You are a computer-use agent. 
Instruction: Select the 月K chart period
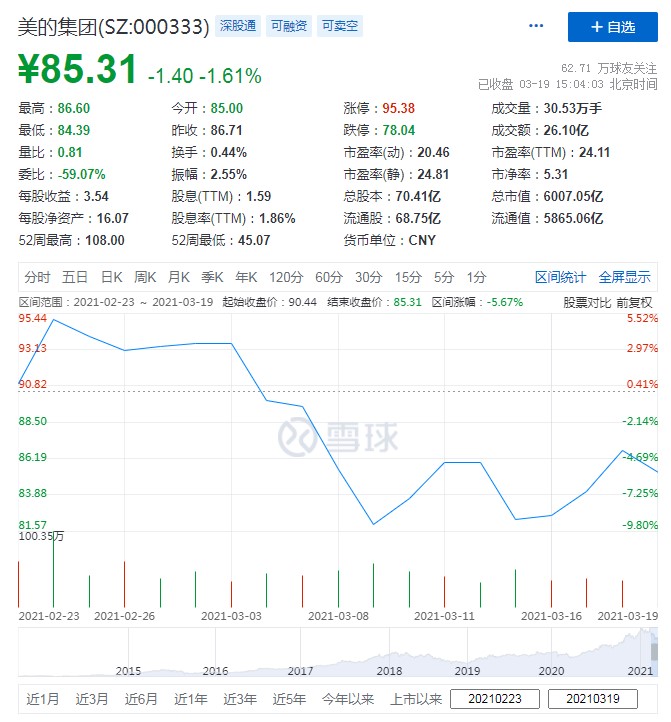pos(179,277)
